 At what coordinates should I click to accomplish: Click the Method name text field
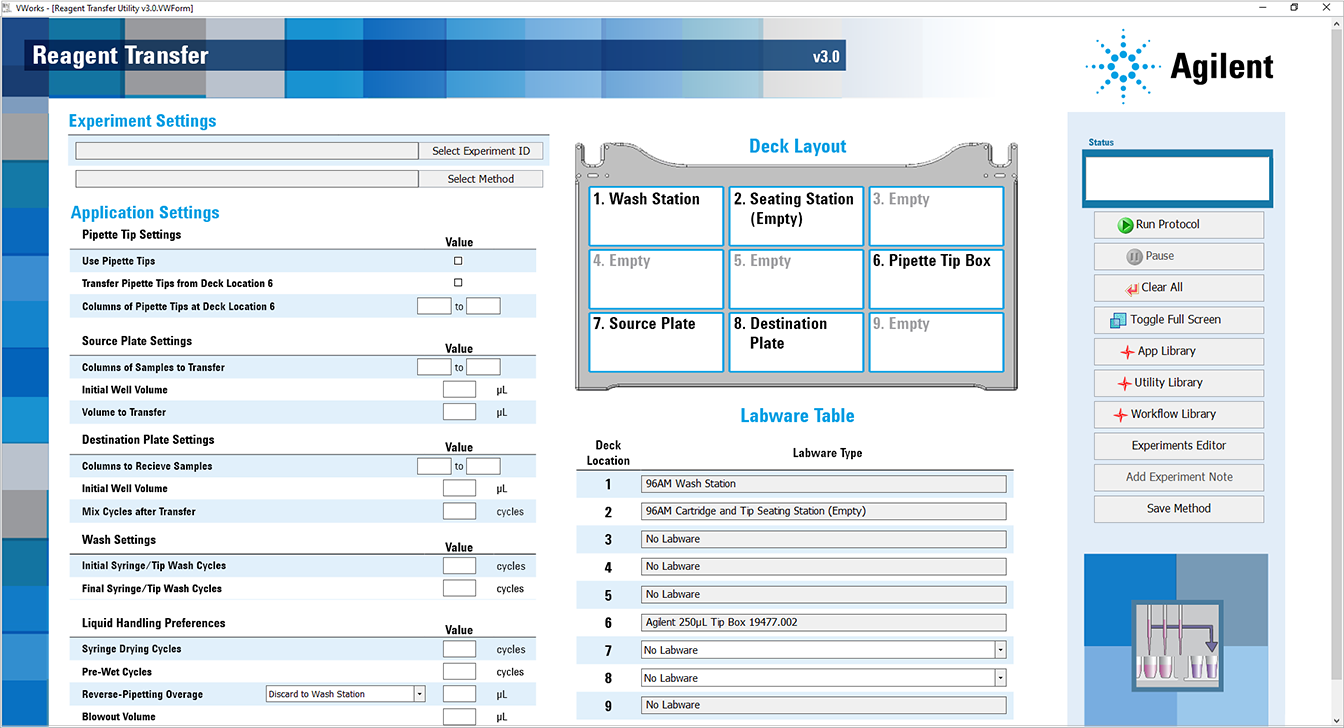point(247,179)
